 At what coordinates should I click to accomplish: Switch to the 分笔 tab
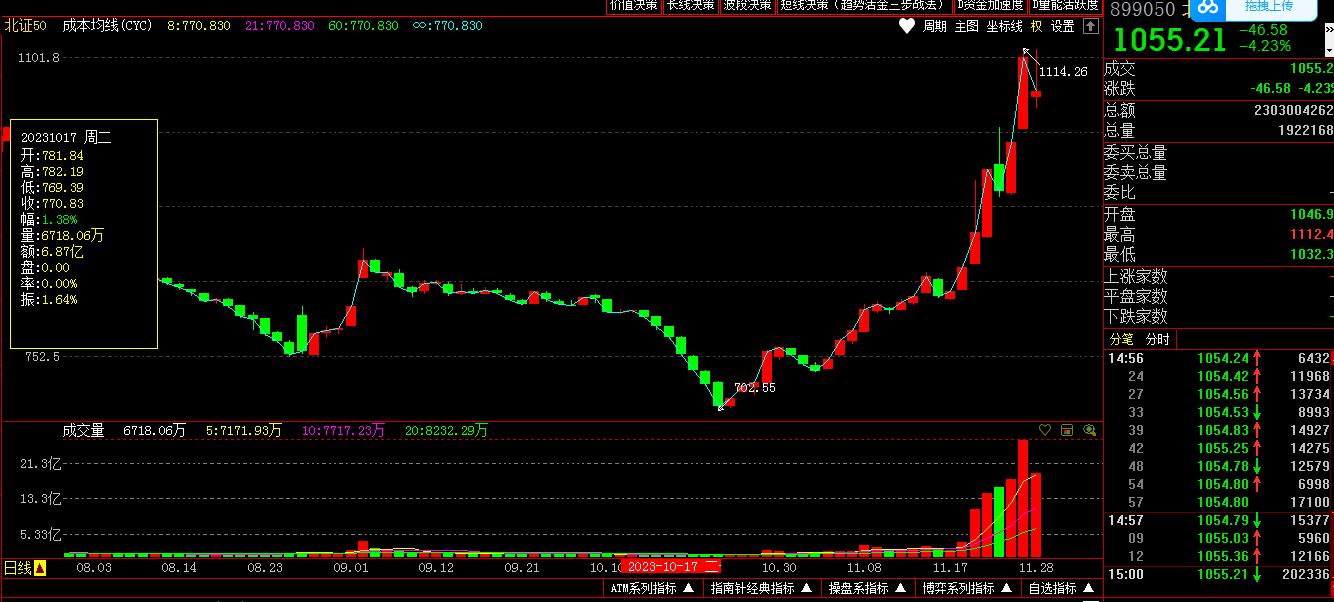1122,339
